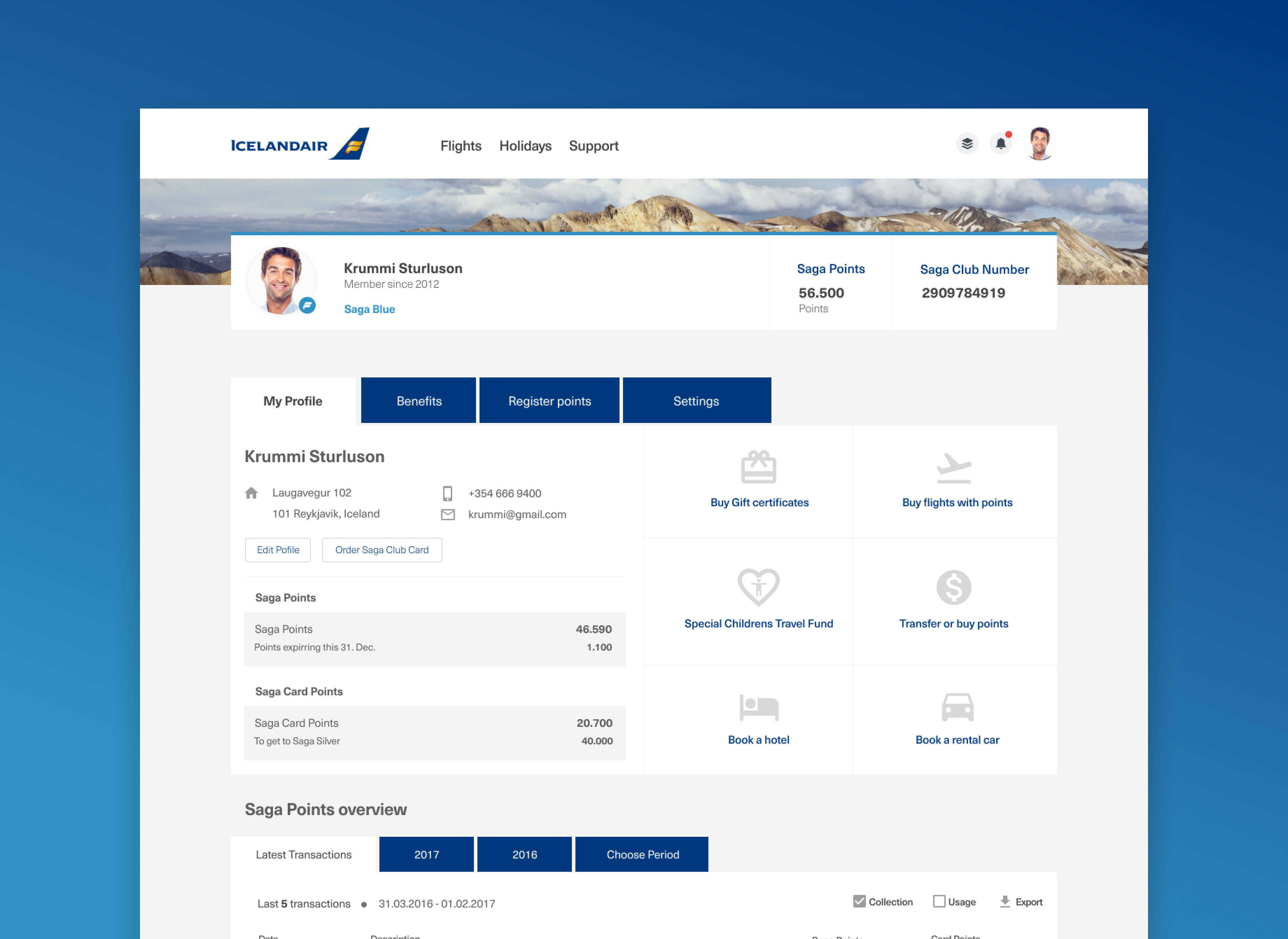The width and height of the screenshot is (1288, 939).
Task: Click phone number +354 666 9400
Action: pyautogui.click(x=504, y=493)
